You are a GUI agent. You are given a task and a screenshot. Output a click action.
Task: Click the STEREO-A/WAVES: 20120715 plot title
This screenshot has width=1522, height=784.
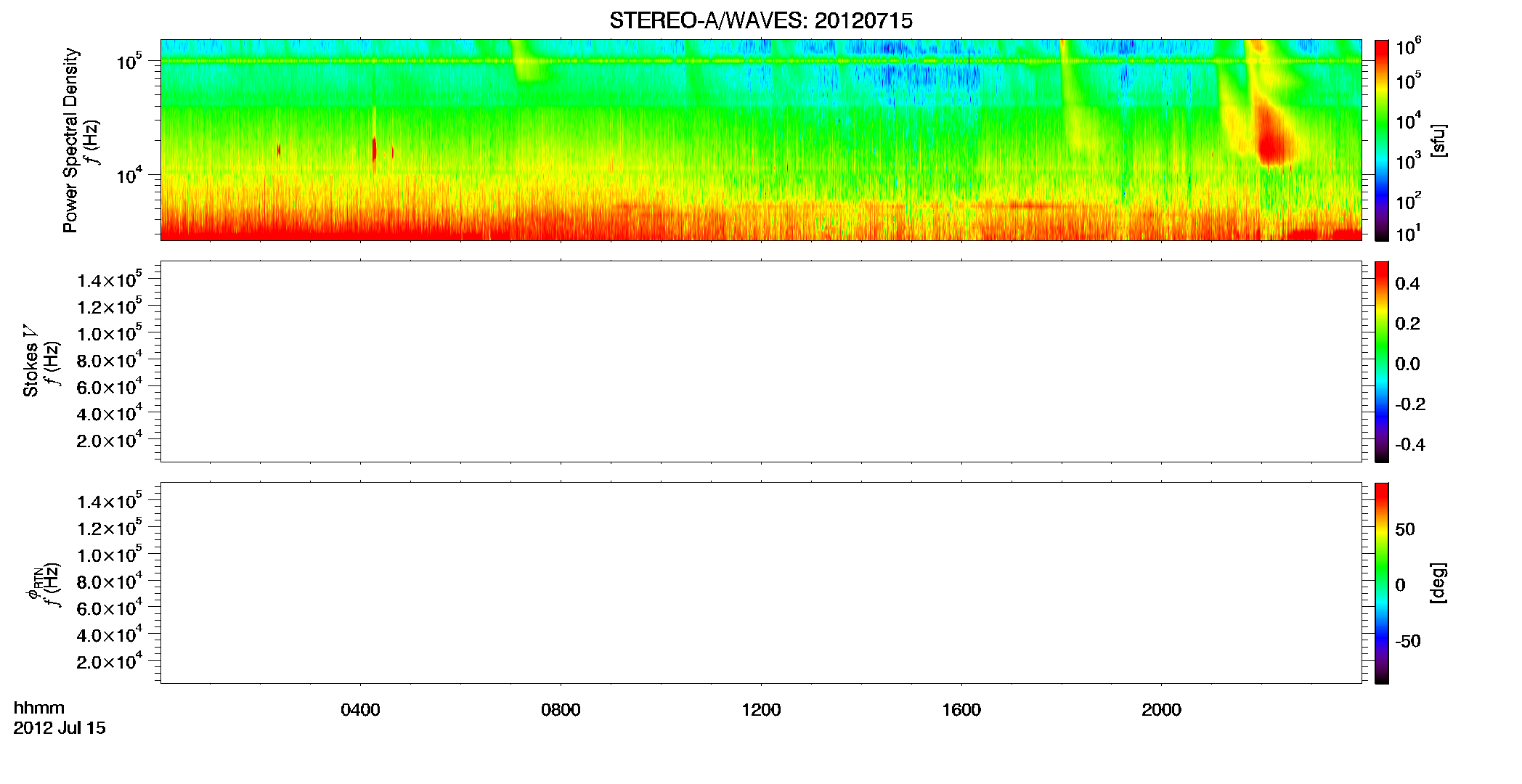click(x=760, y=21)
